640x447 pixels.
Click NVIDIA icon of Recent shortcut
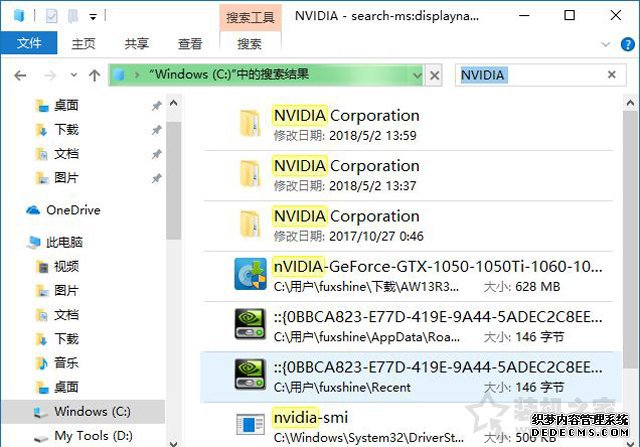point(250,374)
